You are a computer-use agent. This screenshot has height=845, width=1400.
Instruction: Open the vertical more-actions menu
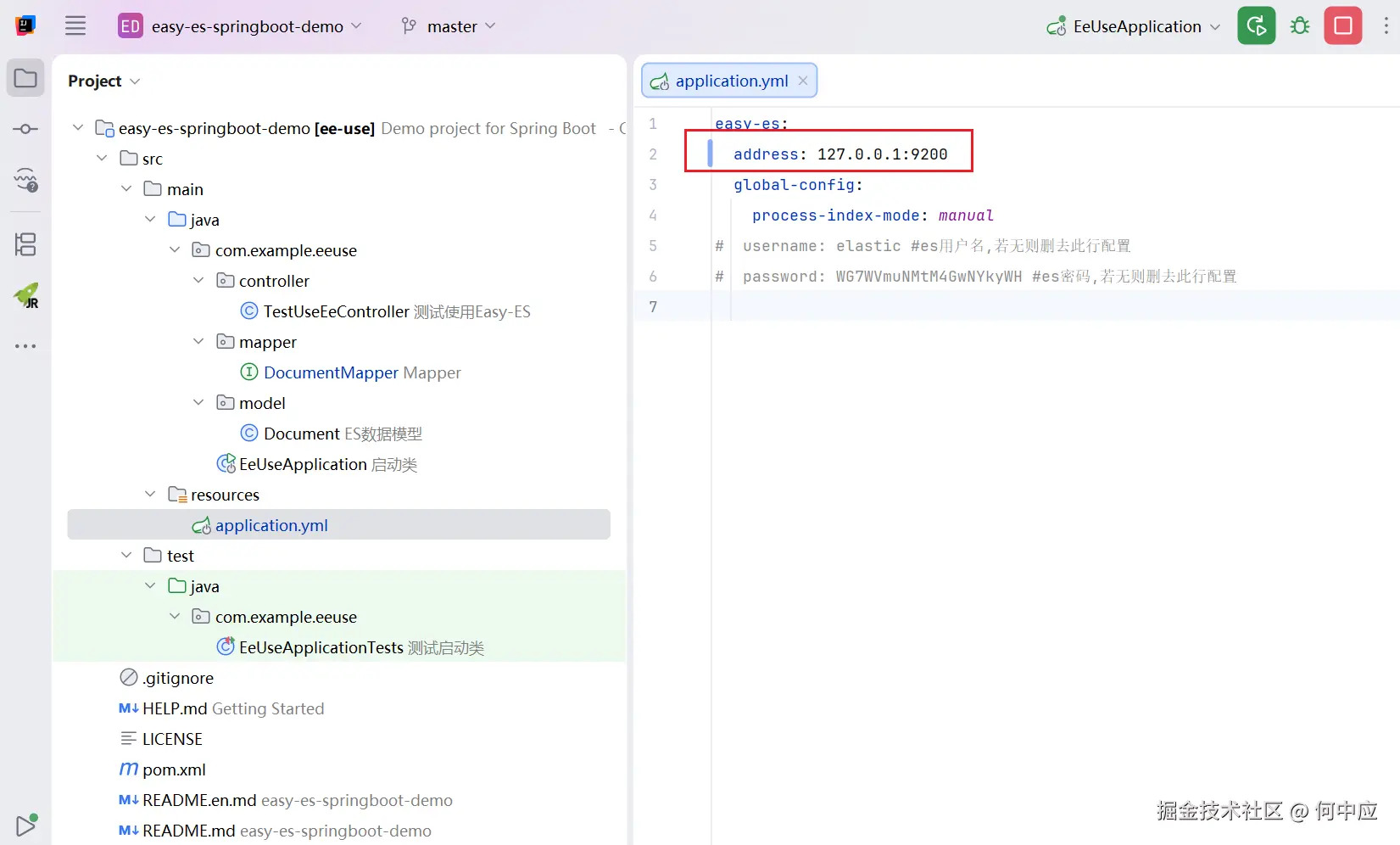[1386, 26]
